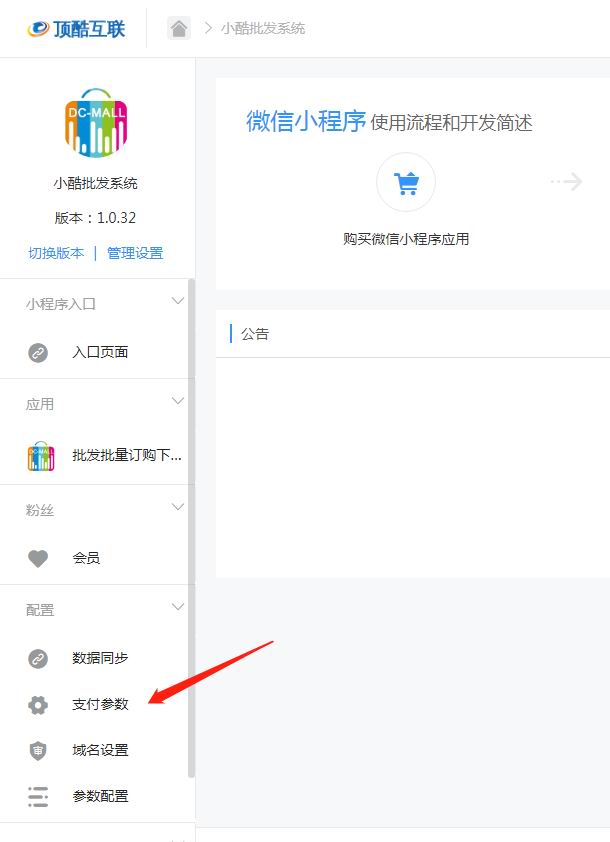Collapse the 粉丝 section chevron
This screenshot has height=842, width=610.
coord(178,507)
